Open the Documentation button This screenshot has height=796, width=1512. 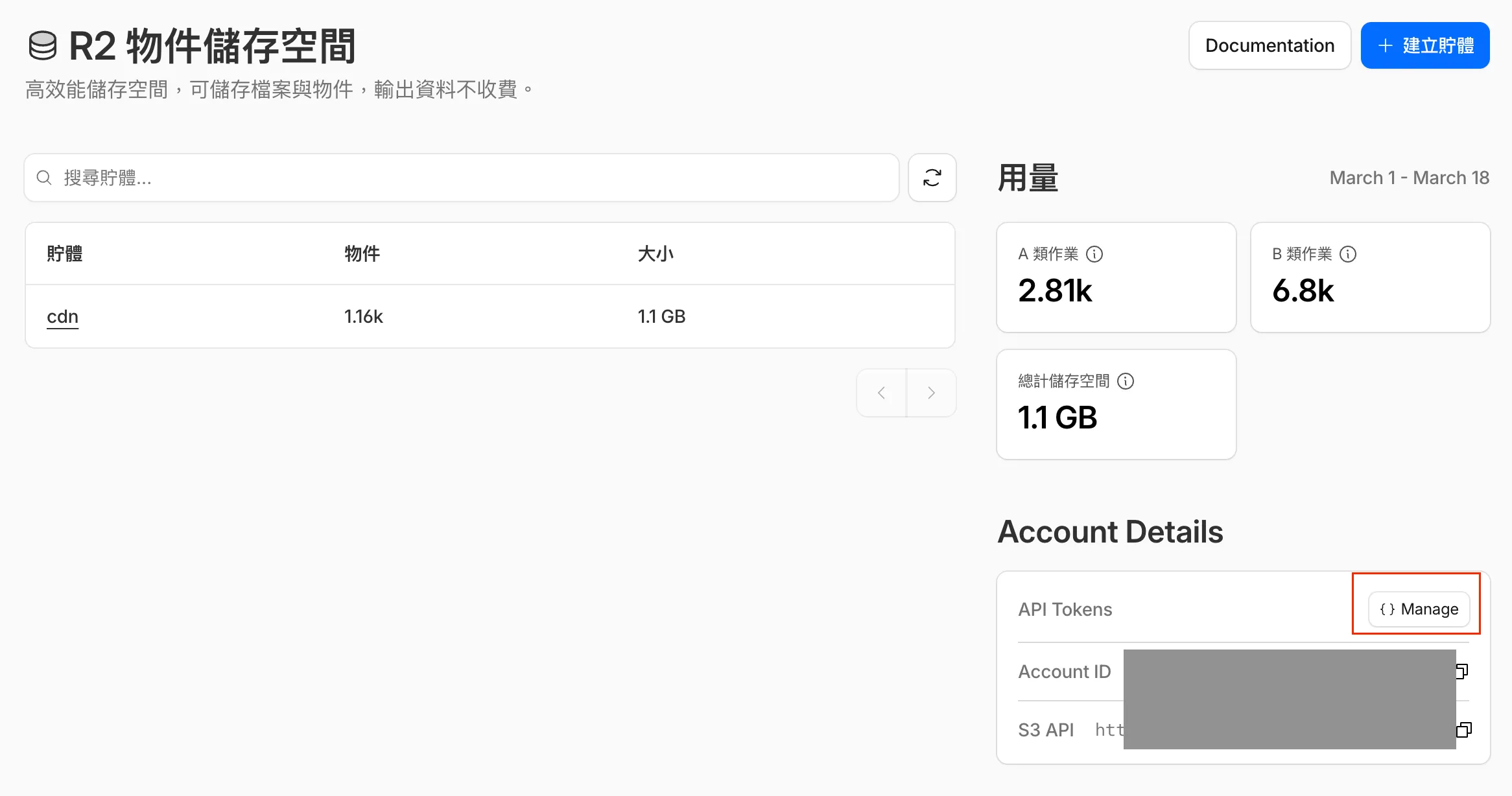click(1269, 45)
